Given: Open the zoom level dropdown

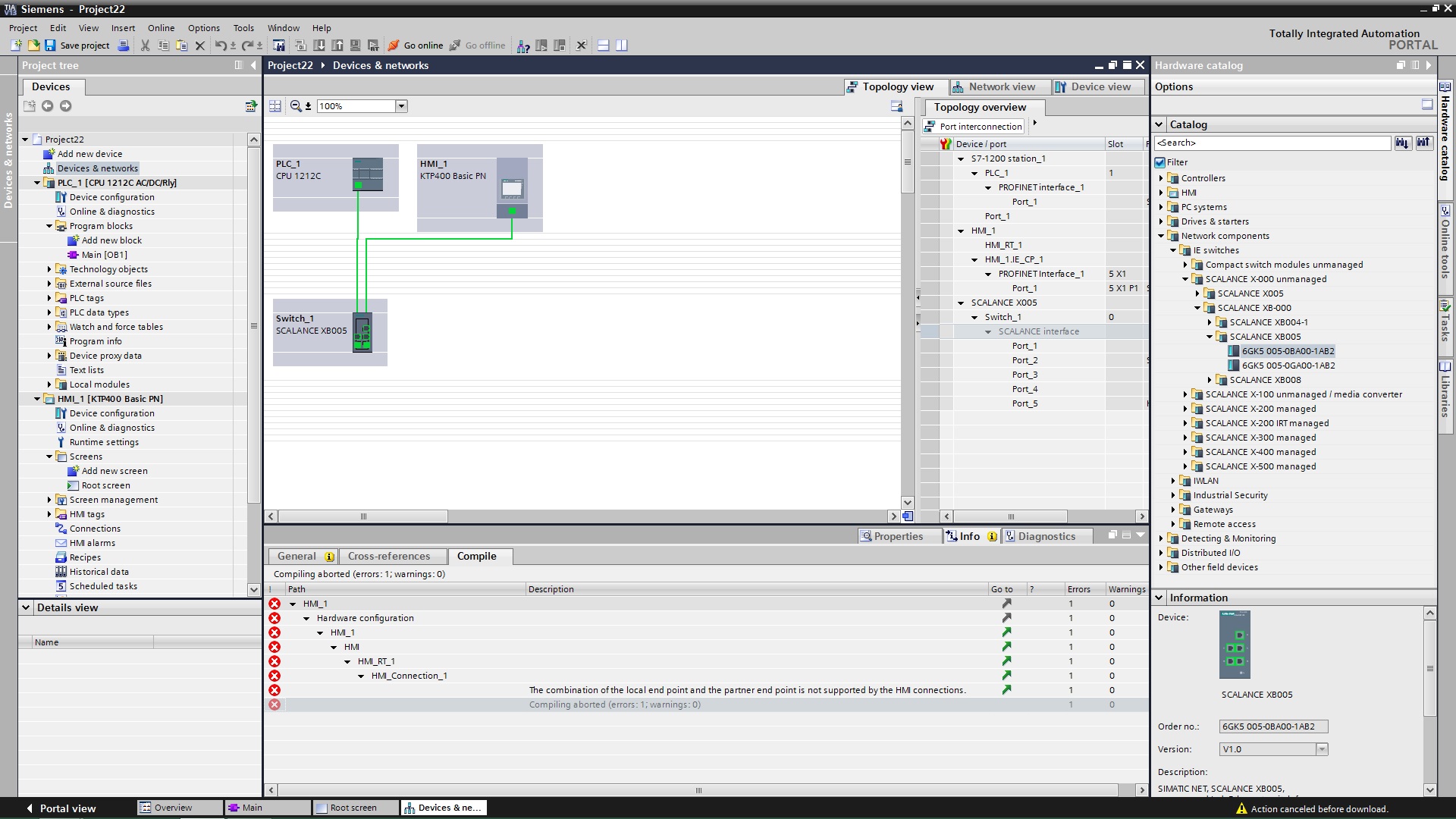Looking at the screenshot, I should 402,106.
